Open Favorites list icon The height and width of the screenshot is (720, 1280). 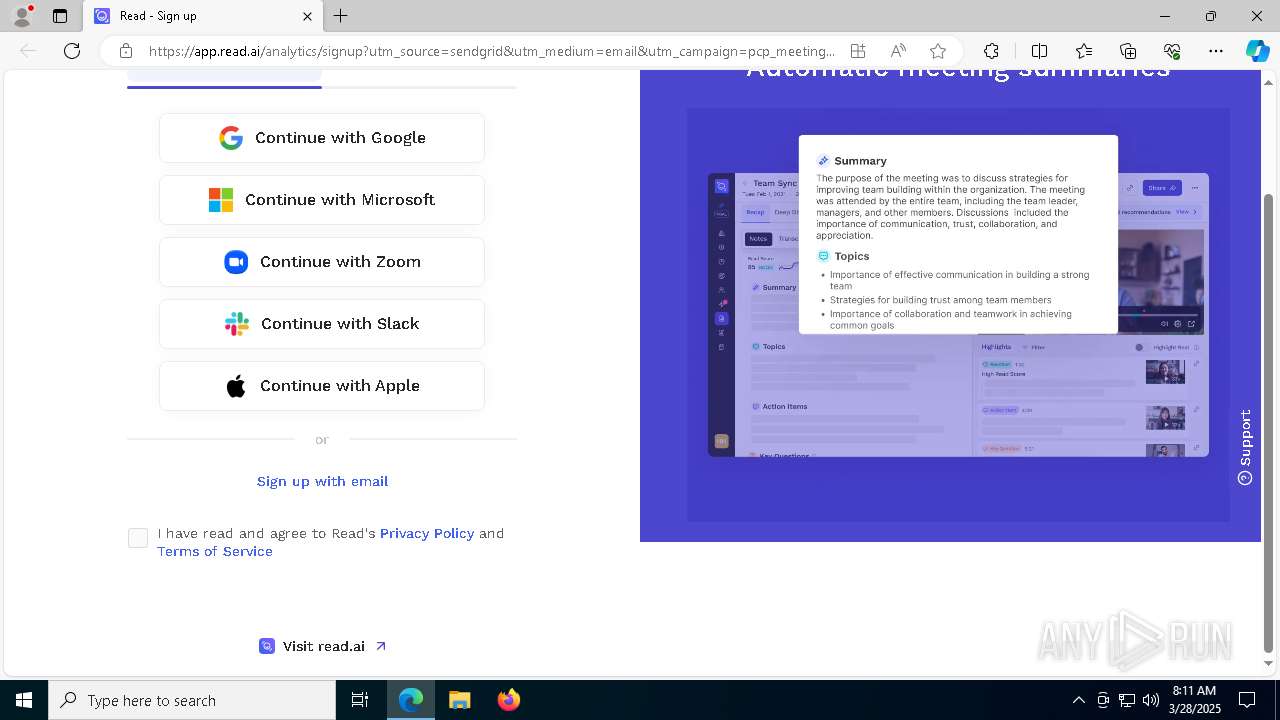click(x=1084, y=51)
